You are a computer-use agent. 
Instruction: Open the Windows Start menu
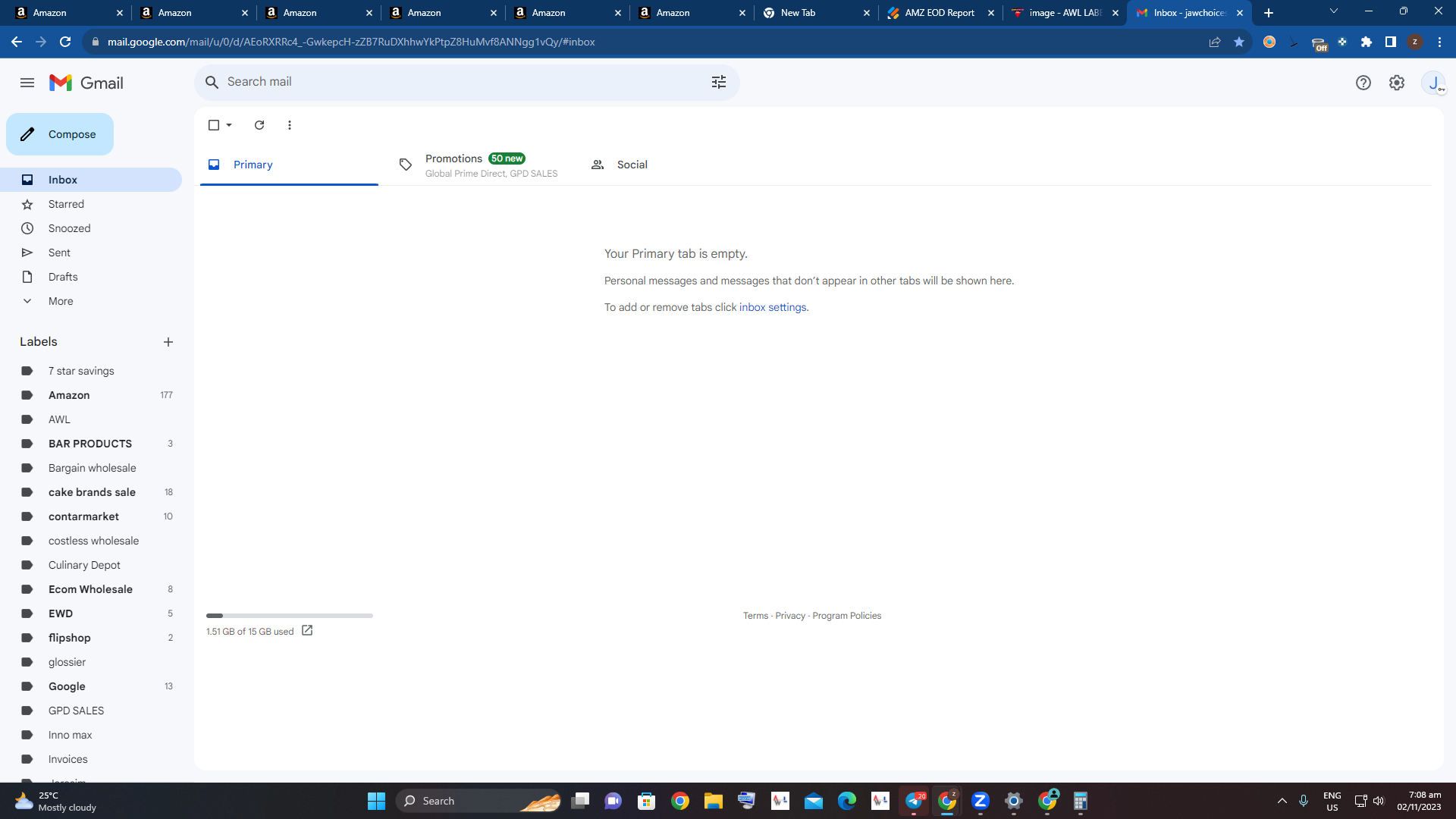(x=376, y=801)
